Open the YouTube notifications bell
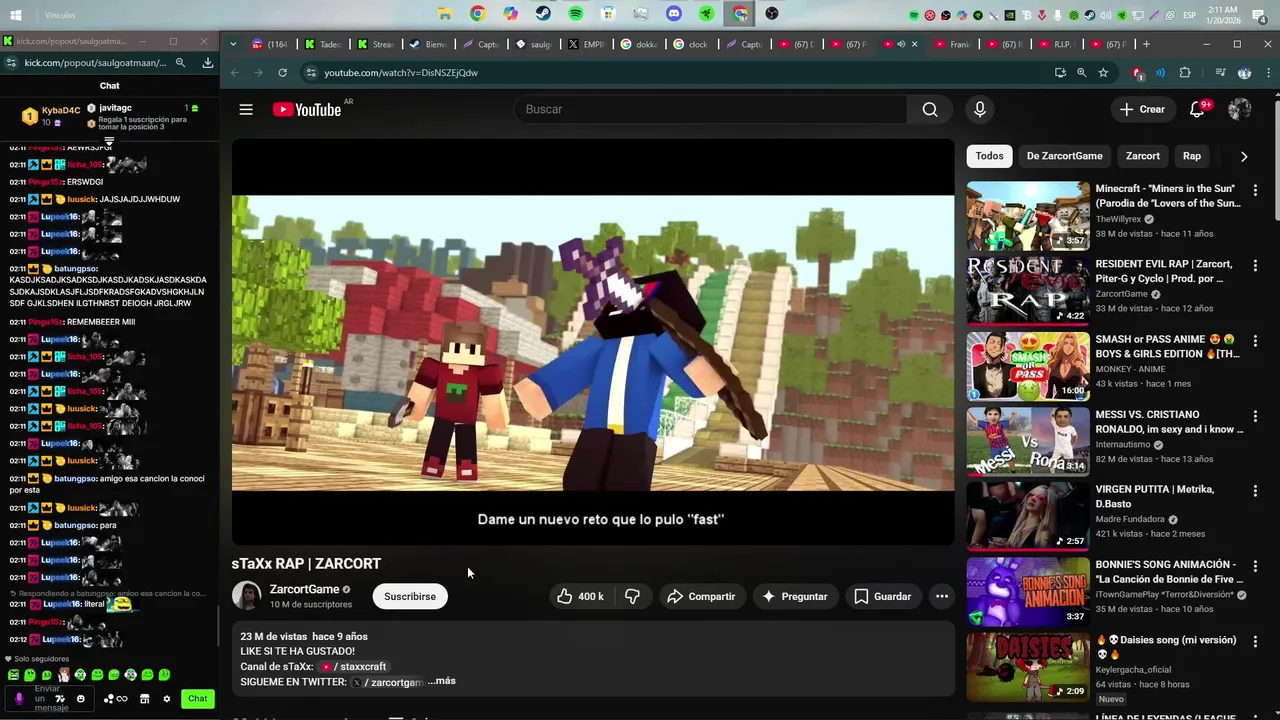The height and width of the screenshot is (720, 1280). coord(1197,109)
